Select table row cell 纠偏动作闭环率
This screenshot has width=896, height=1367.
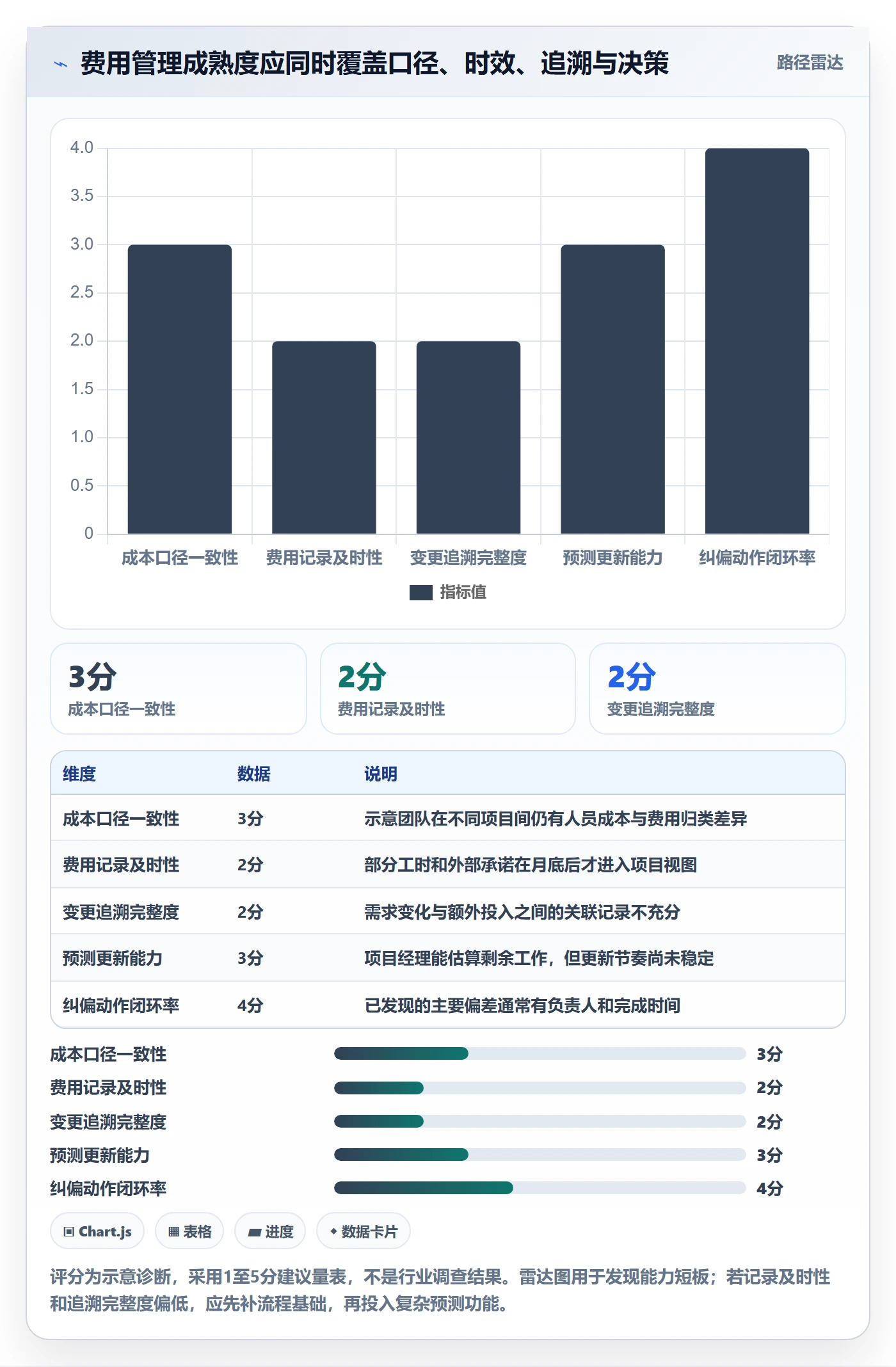[x=121, y=1005]
